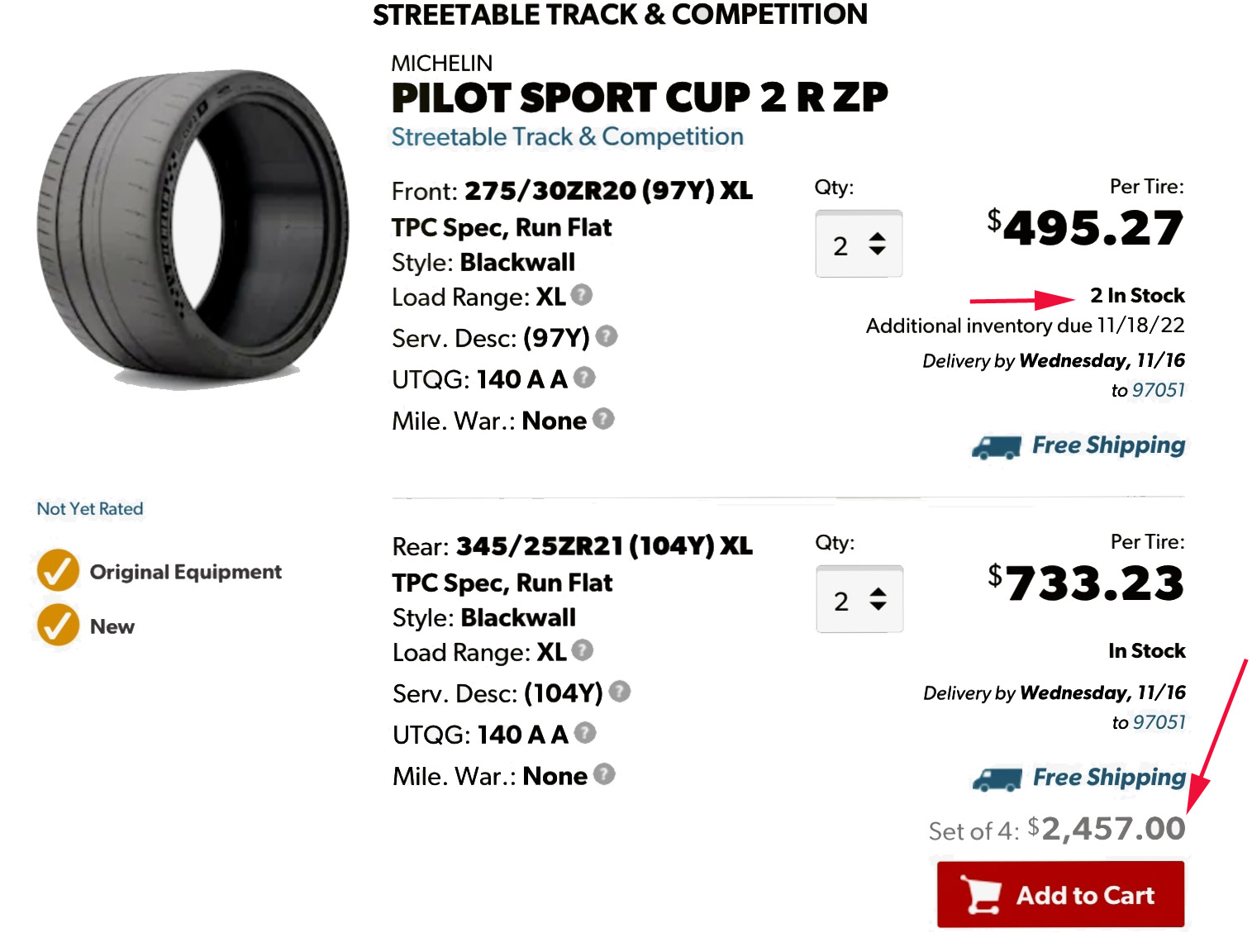Open the Streetable Track & Competition link
The width and height of the screenshot is (1252, 952).
click(x=567, y=137)
